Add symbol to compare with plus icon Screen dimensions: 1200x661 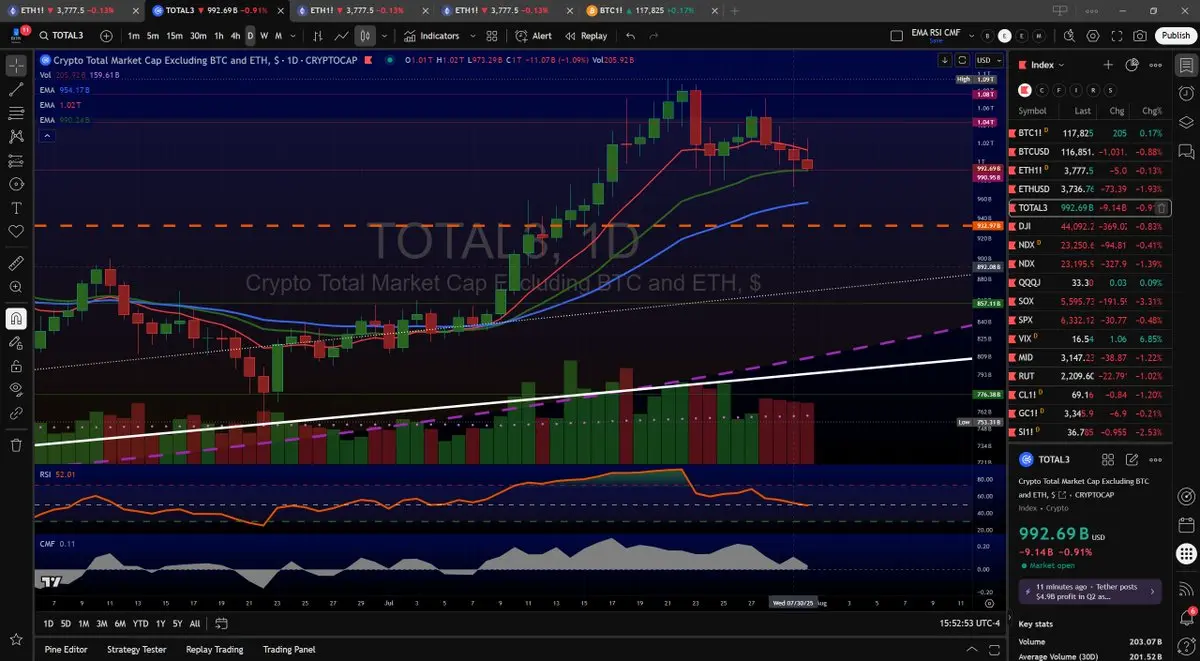[106, 36]
